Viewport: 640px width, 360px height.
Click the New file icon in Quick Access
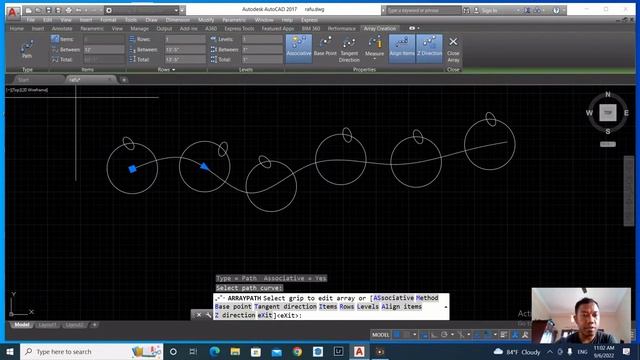tap(29, 10)
